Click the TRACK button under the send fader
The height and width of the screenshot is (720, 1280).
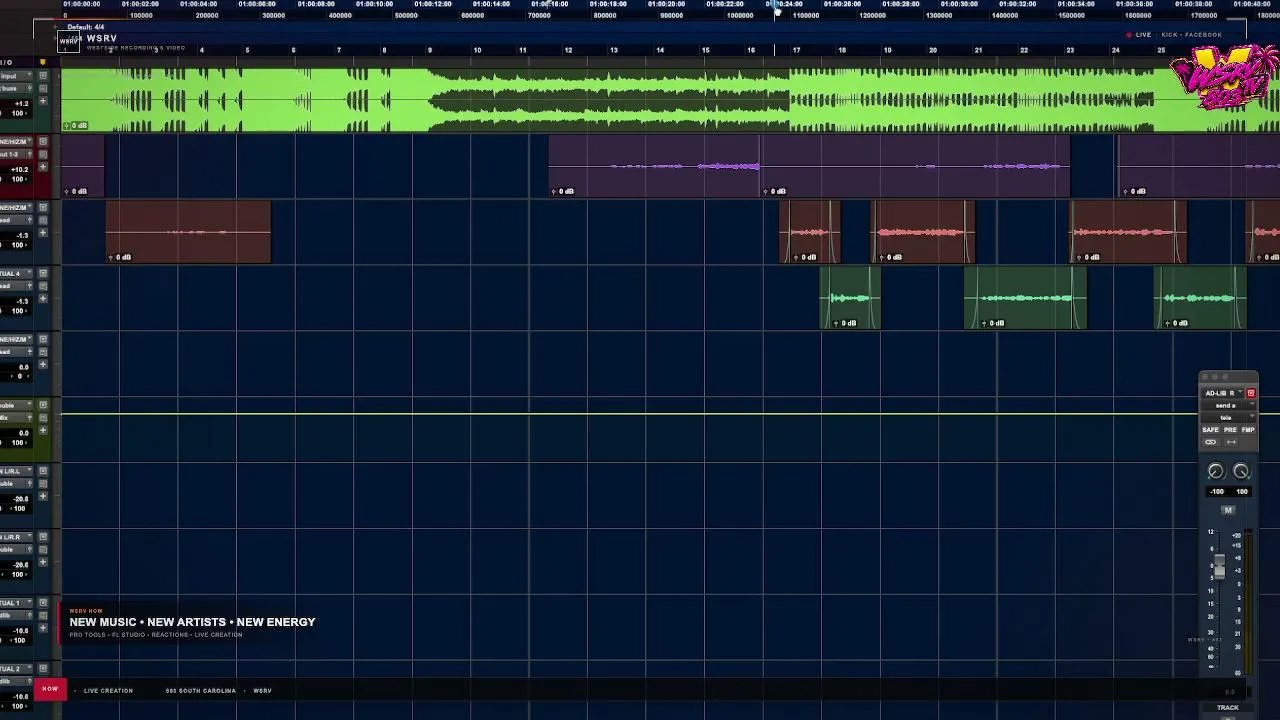coord(1228,708)
